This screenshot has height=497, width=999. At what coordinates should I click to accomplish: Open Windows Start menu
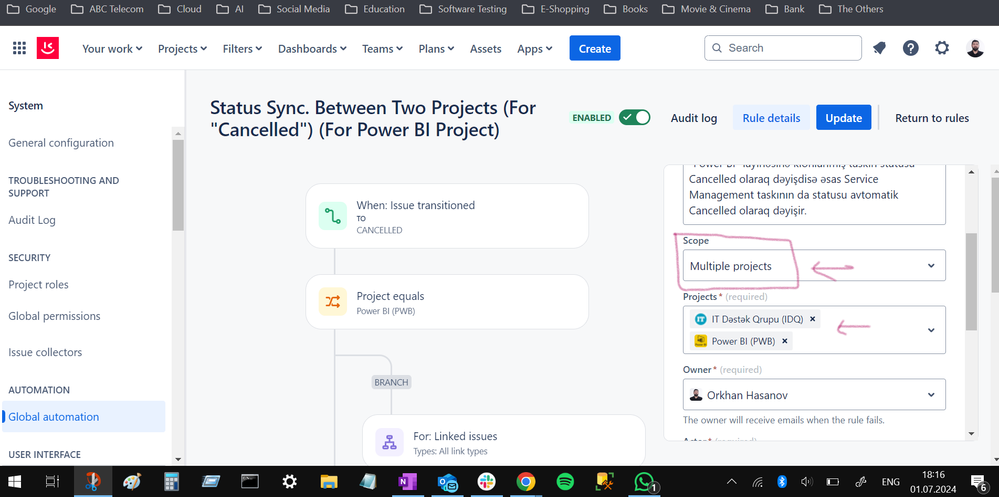pos(14,482)
